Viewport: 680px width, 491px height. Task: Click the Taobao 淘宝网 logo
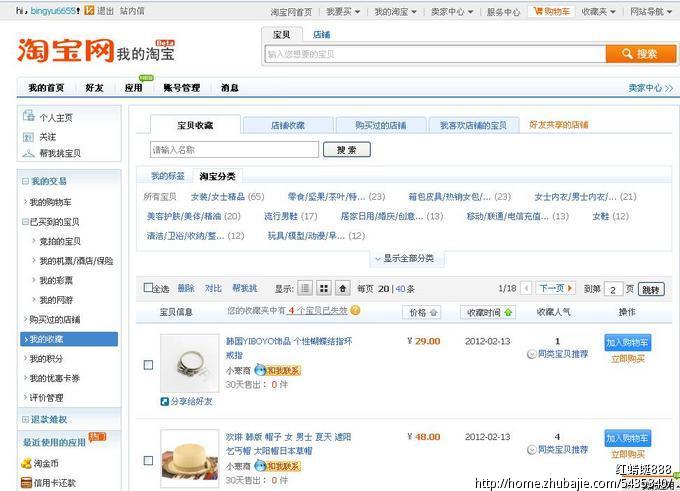(65, 50)
